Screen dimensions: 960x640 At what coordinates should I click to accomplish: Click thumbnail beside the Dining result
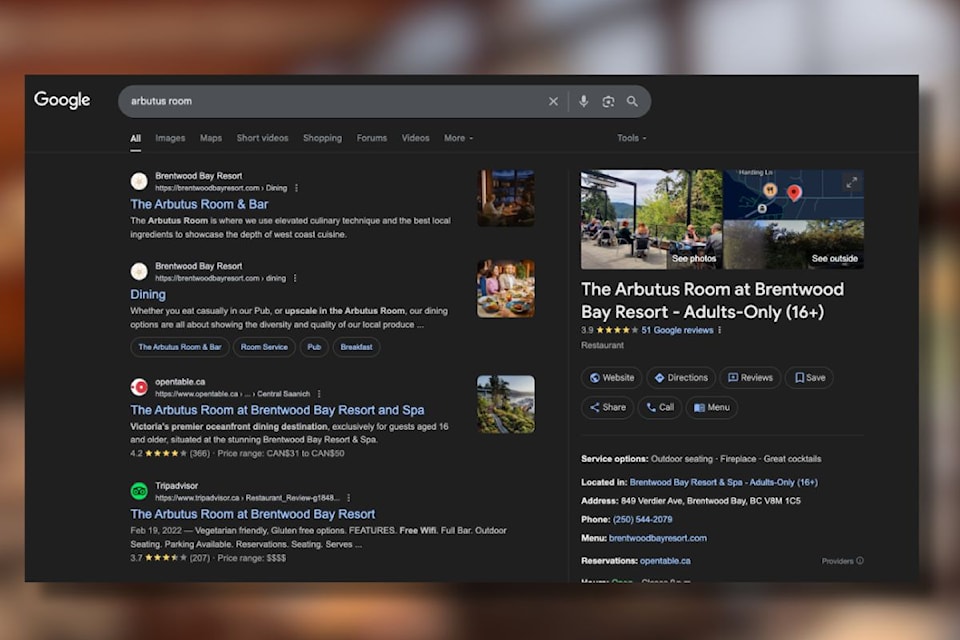(506, 289)
